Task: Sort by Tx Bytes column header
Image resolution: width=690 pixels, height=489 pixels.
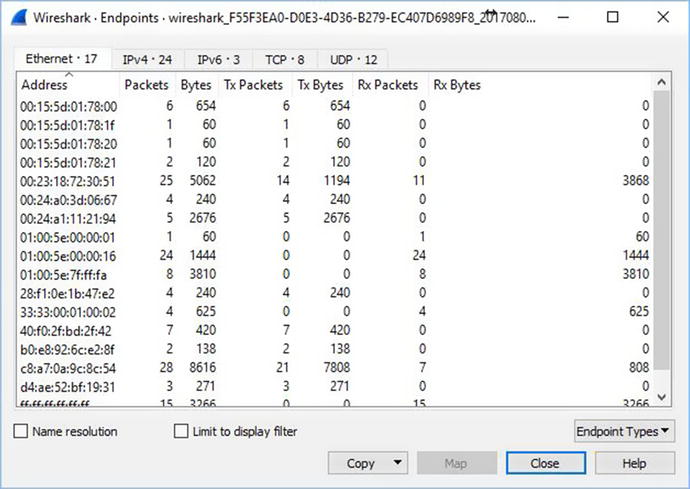Action: (x=321, y=85)
